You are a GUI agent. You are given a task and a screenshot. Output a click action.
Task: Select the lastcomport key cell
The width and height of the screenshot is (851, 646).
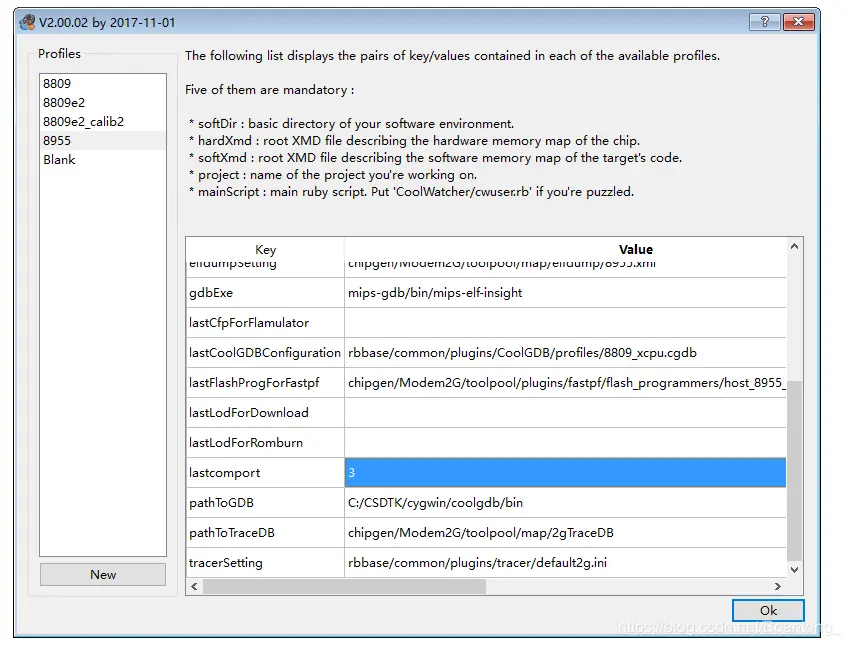coord(265,472)
